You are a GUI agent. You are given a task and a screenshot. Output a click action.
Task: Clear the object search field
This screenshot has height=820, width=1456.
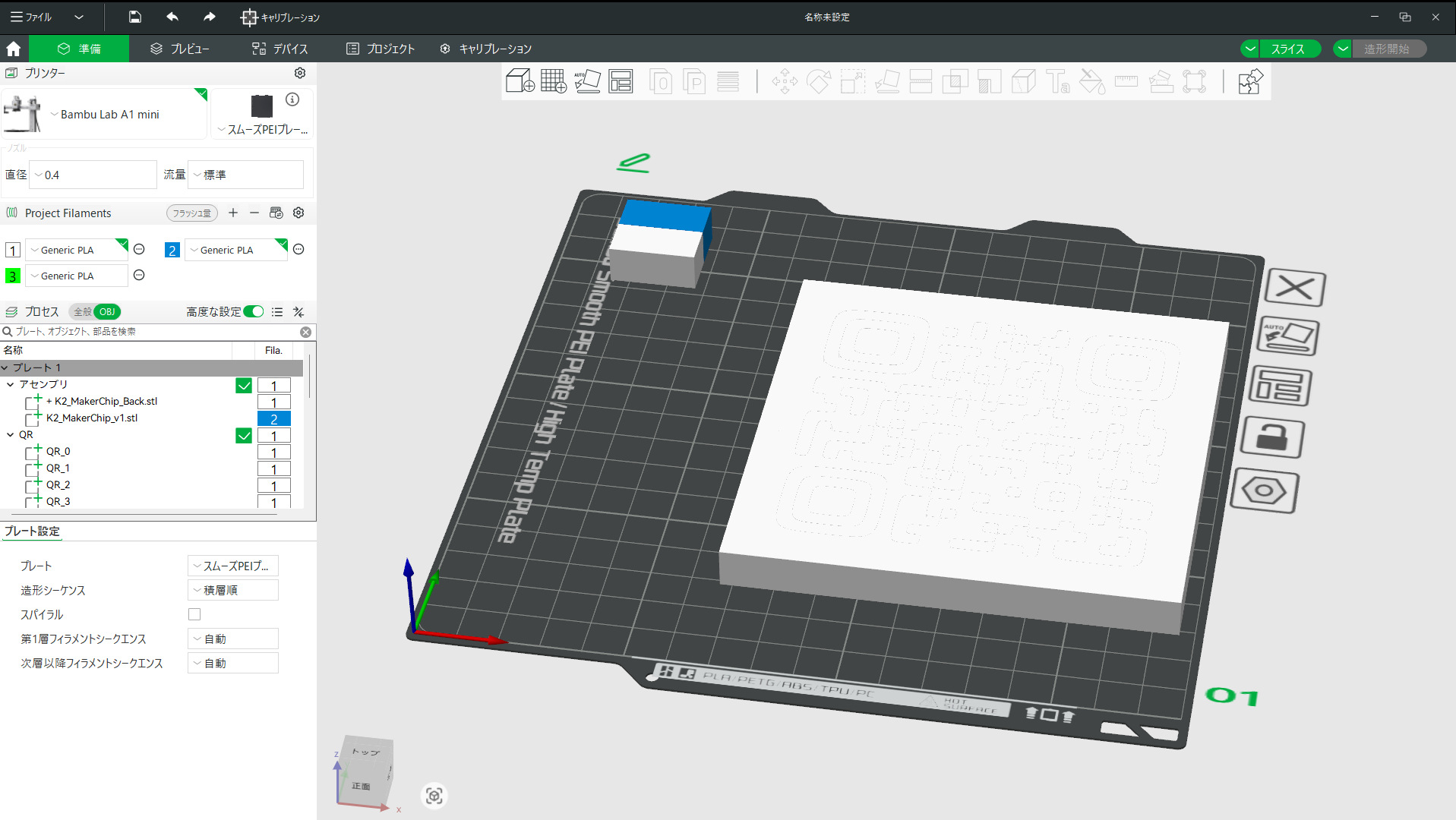(305, 332)
